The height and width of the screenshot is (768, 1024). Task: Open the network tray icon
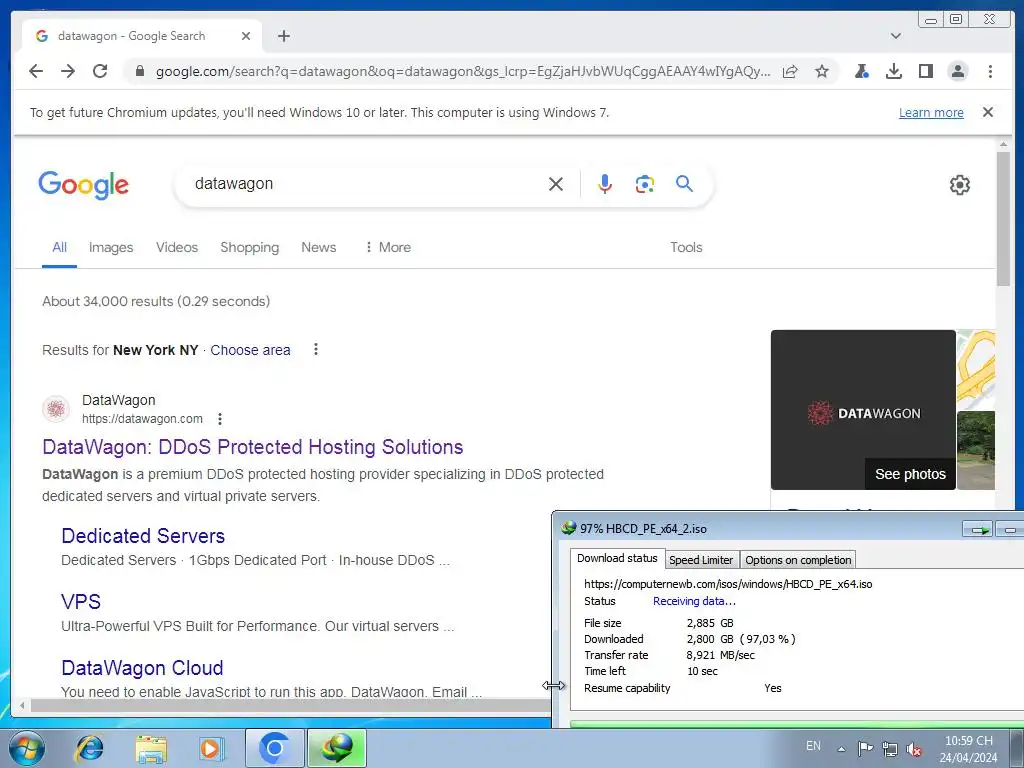pyautogui.click(x=889, y=749)
